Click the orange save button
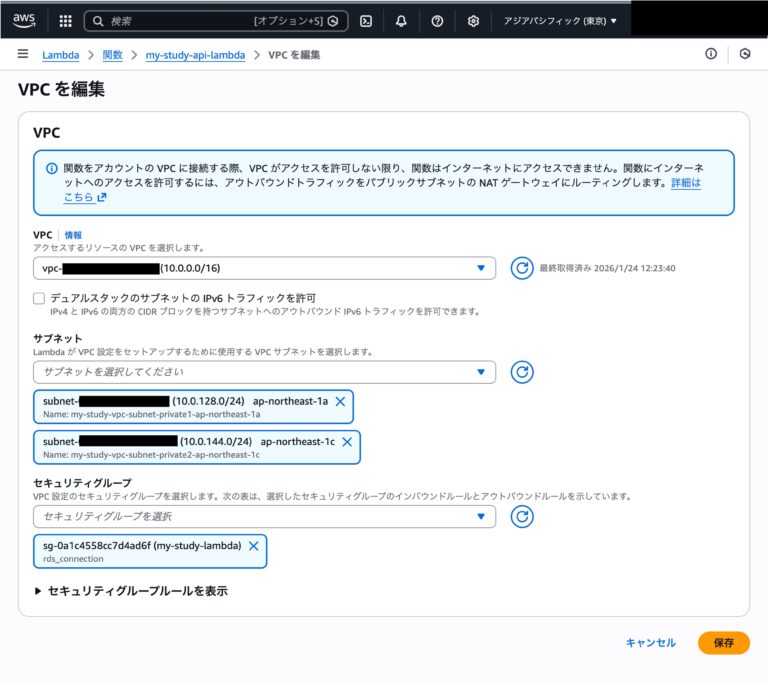 click(723, 643)
